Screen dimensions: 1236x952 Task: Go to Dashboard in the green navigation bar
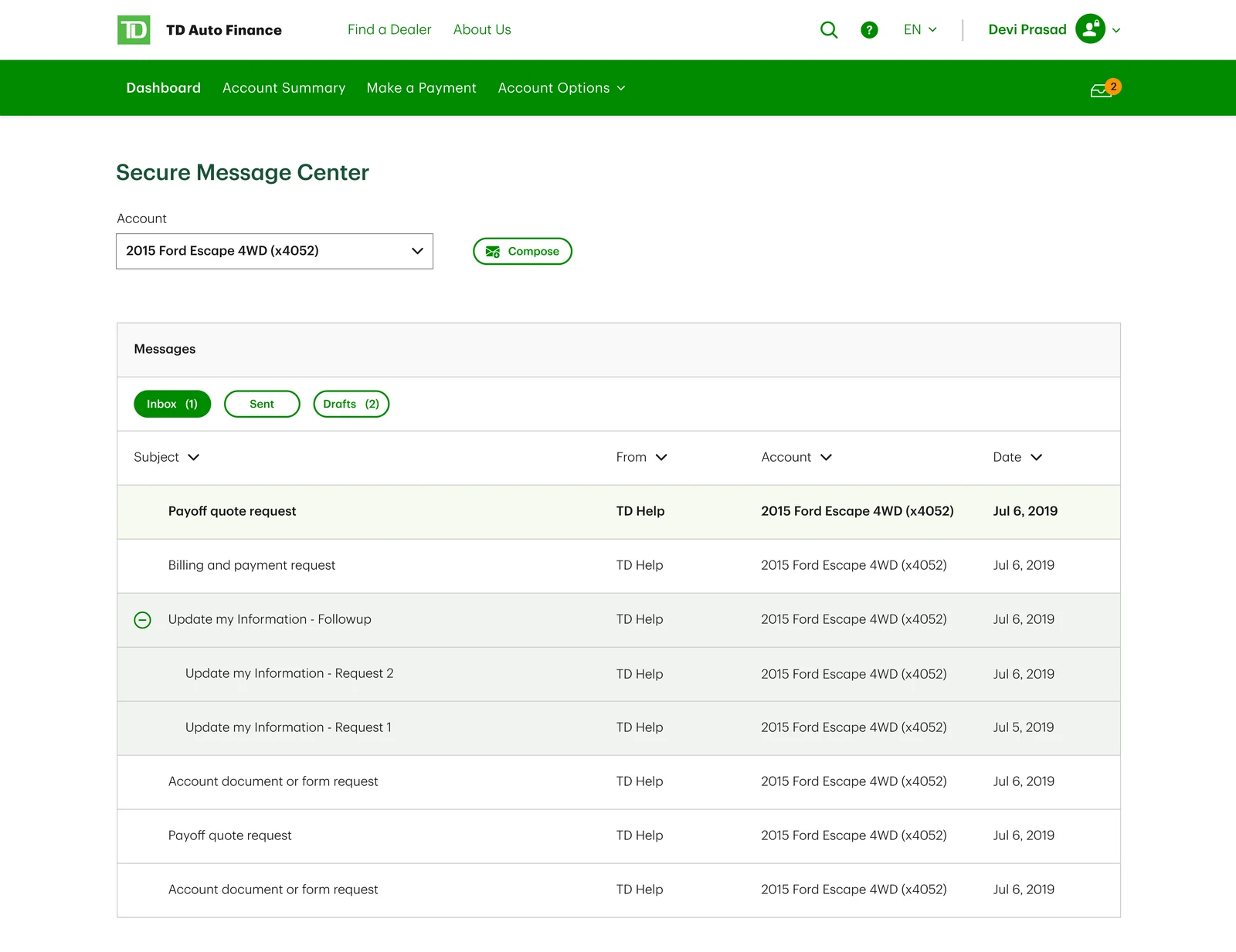(164, 88)
